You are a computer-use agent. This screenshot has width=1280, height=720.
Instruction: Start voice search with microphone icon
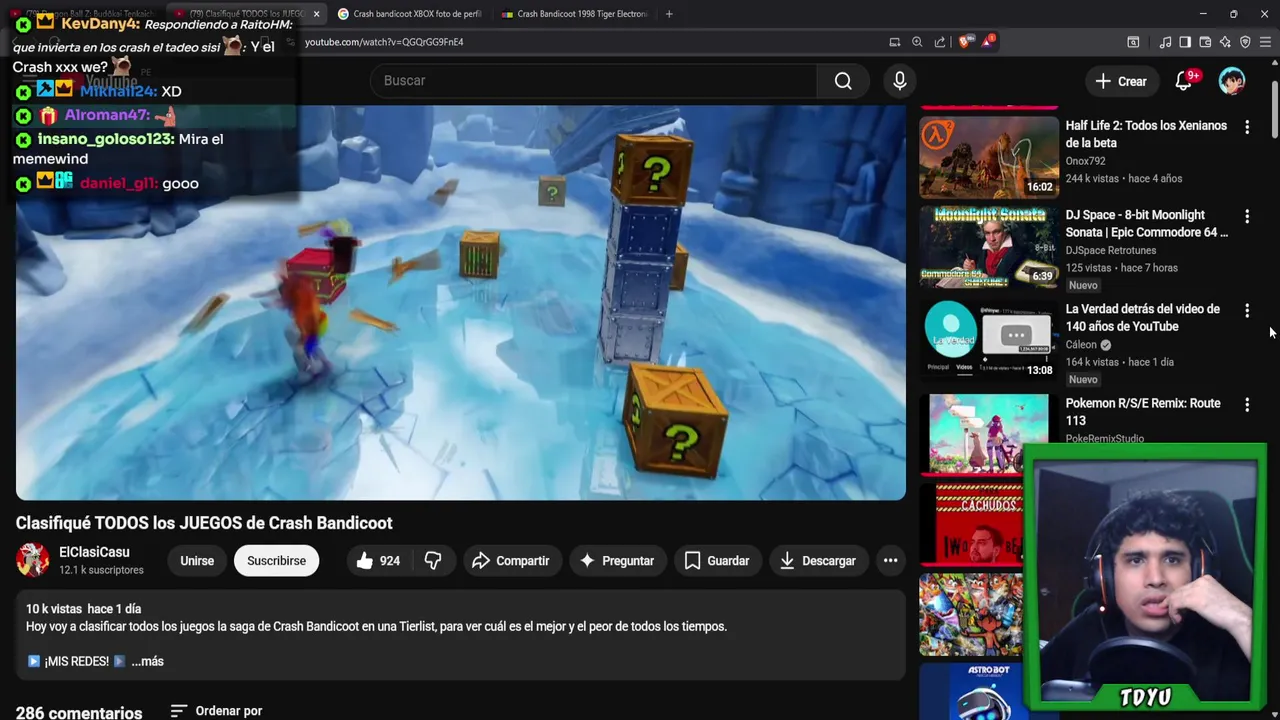tap(900, 81)
